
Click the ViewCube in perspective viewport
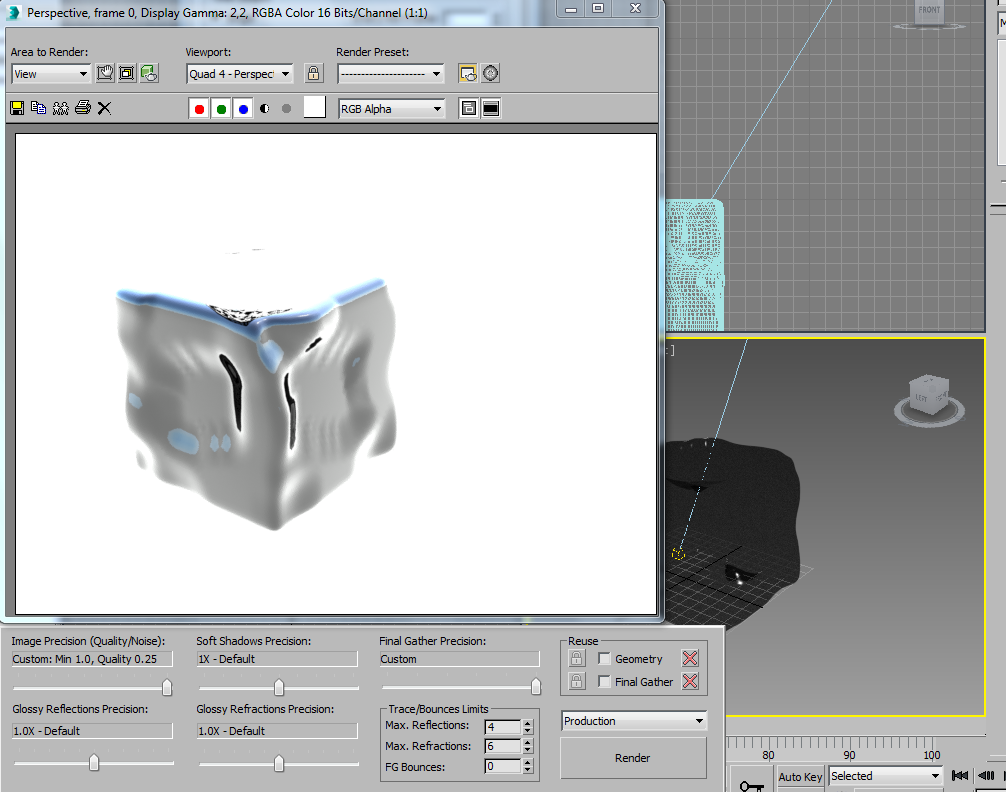tap(929, 399)
